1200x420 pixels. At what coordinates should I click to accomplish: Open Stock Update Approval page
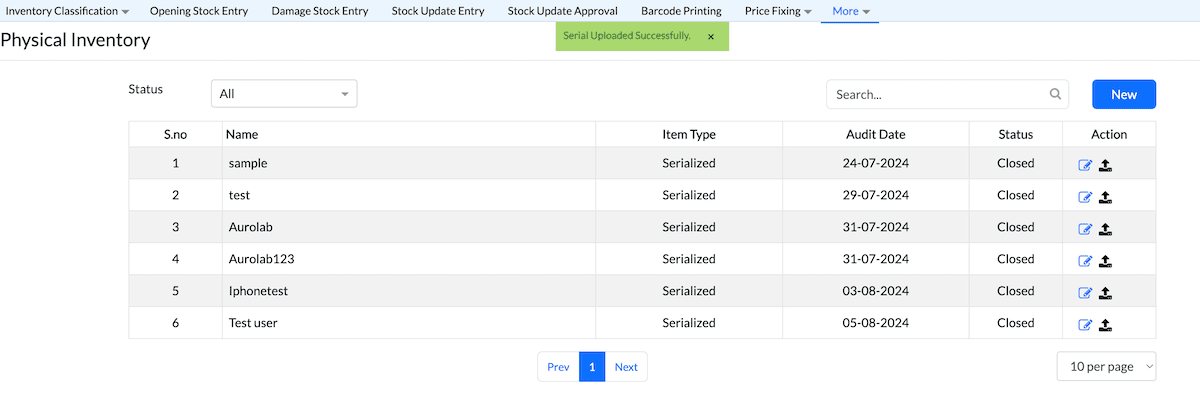(x=562, y=11)
